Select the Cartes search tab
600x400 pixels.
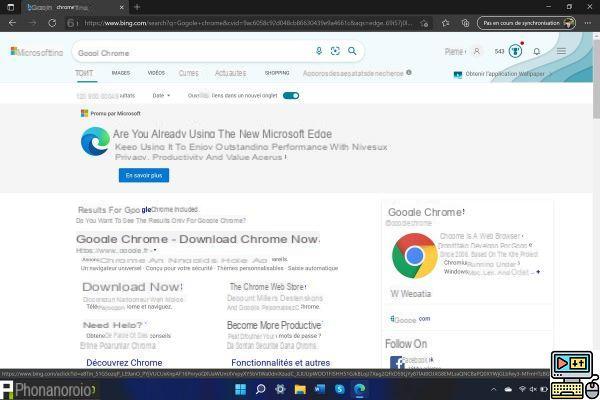(x=189, y=73)
